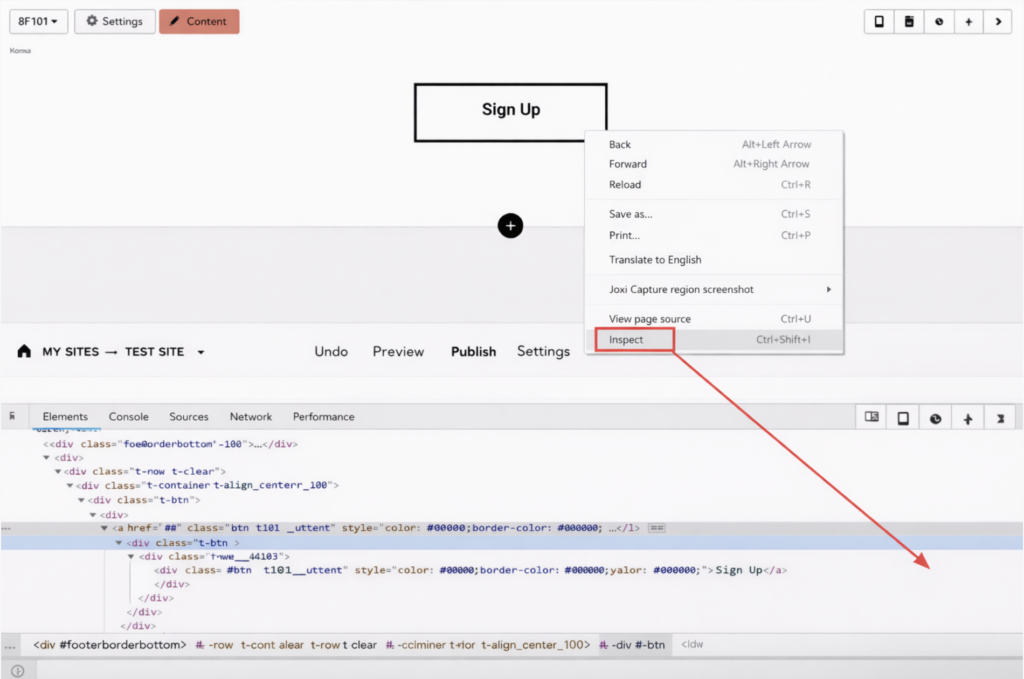Click the Sign Up button
The width and height of the screenshot is (1024, 679).
510,111
